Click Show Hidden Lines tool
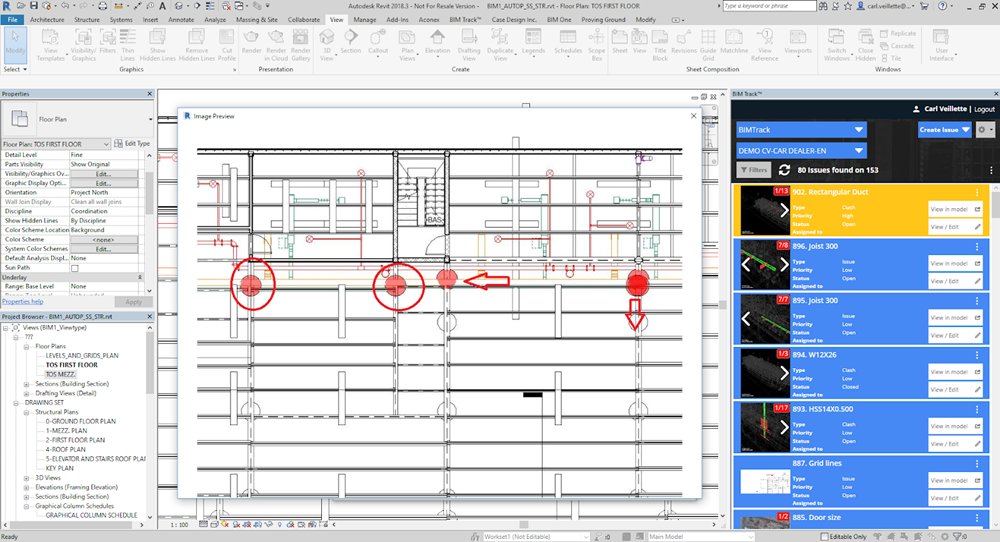 (158, 45)
